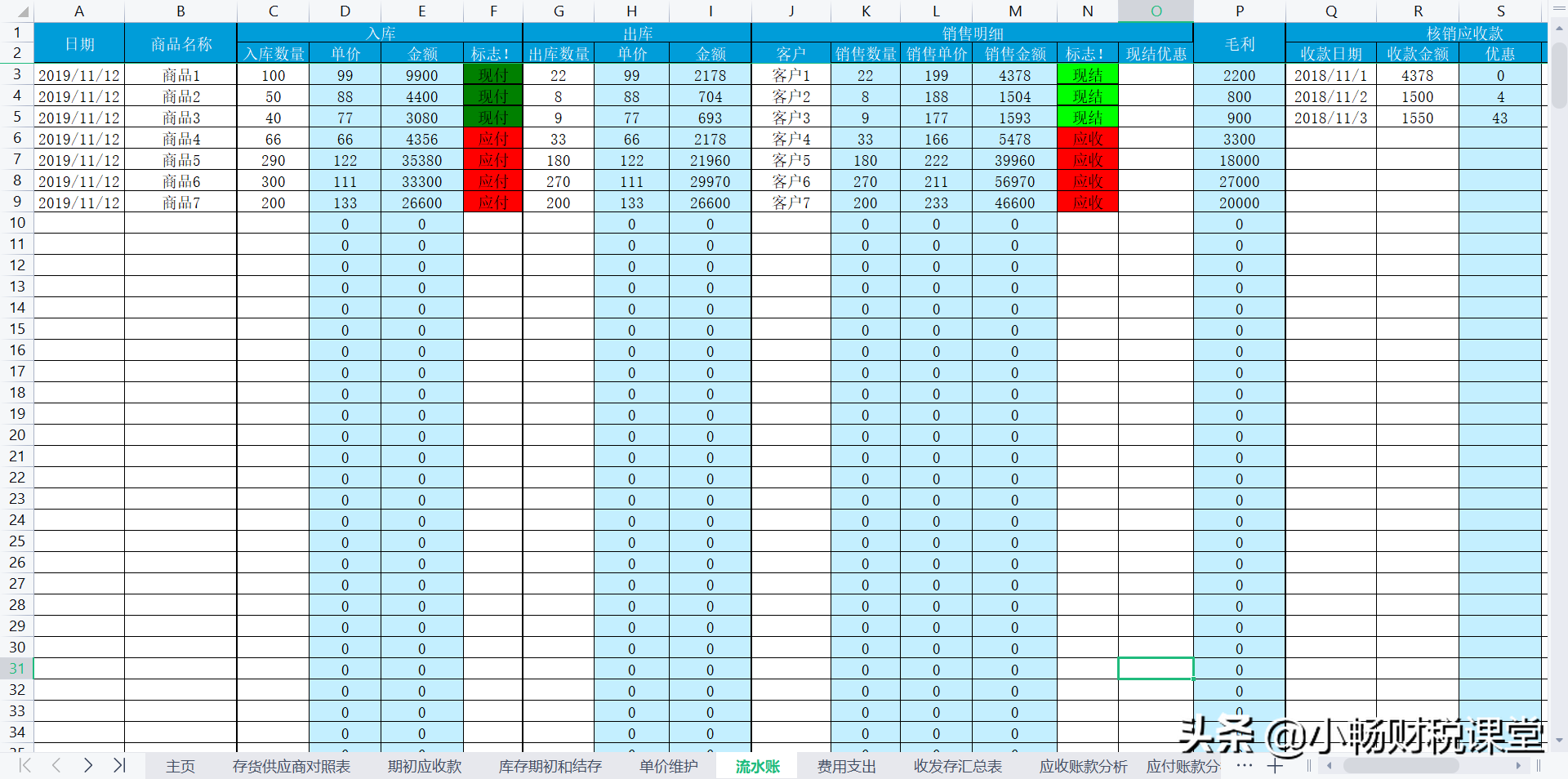Jump to the last sheet arrow

(119, 766)
